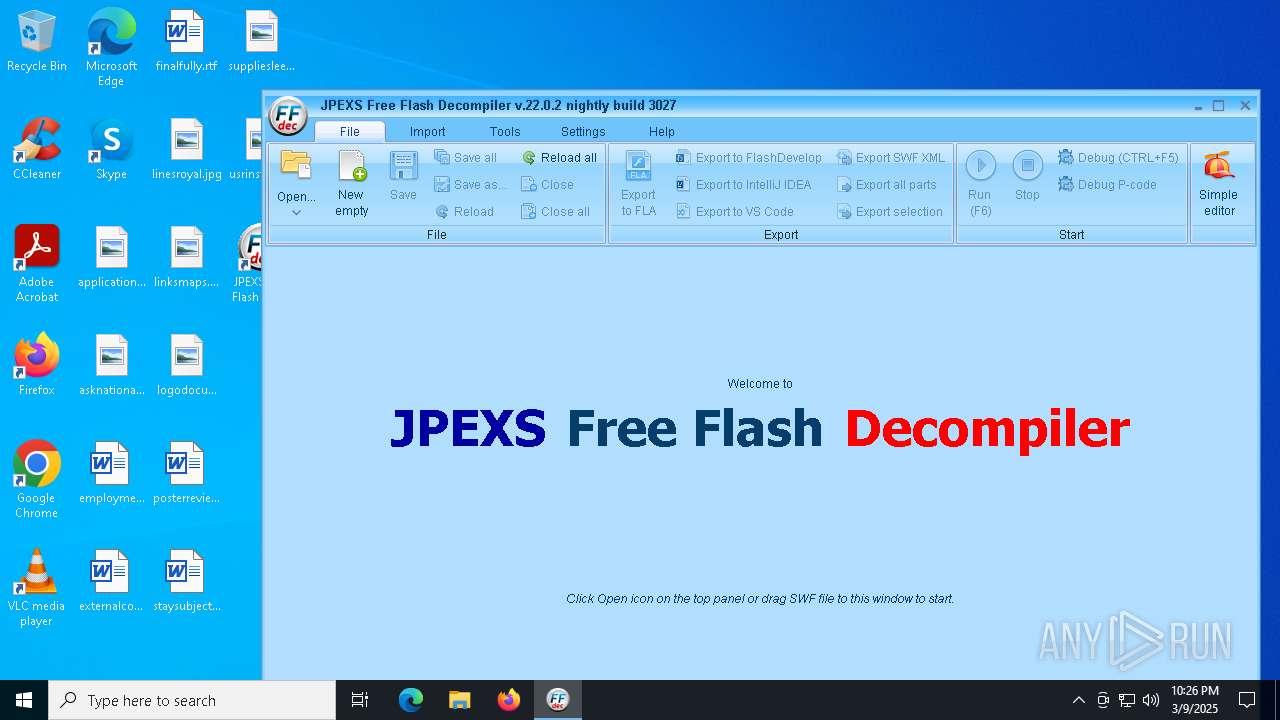Open VLC media player shortcut
Image resolution: width=1280 pixels, height=720 pixels.
[x=37, y=588]
